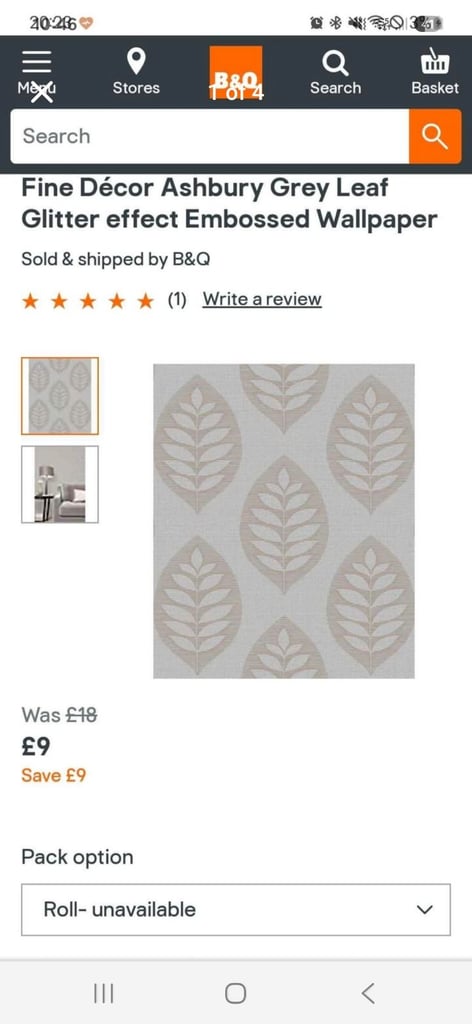Tap the Stores location pin icon
472x1024 pixels.
[x=136, y=63]
